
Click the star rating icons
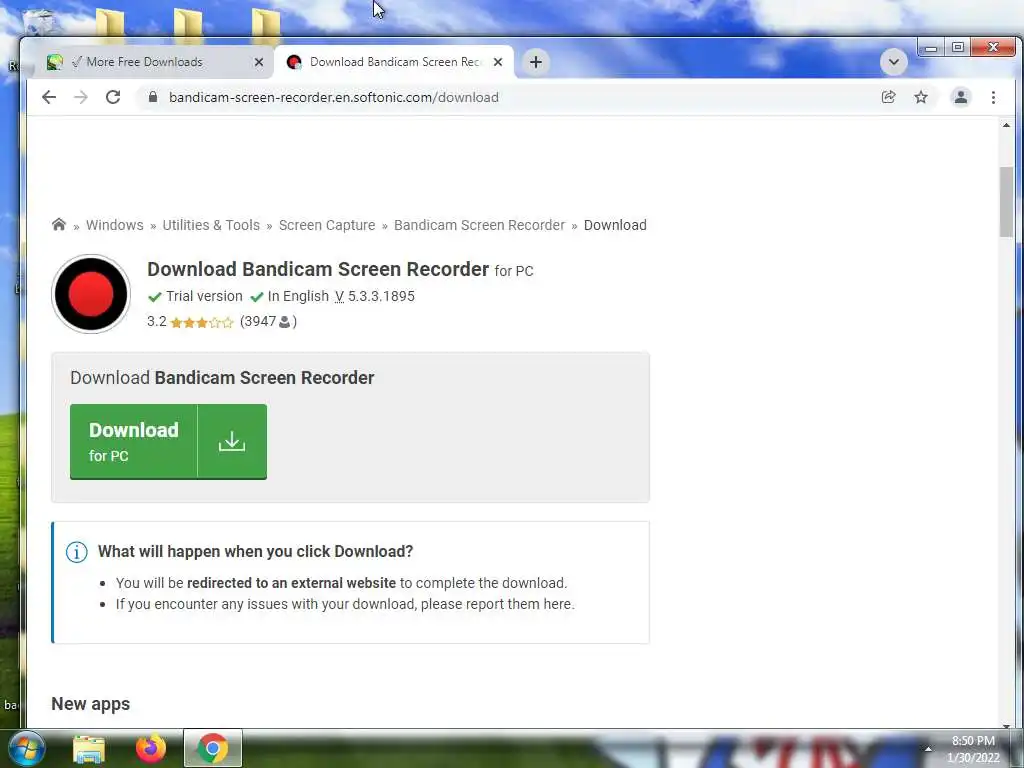pyautogui.click(x=201, y=322)
